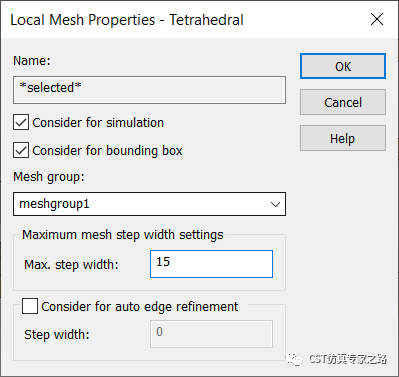Expand the Mesh group dropdown arrow
The width and height of the screenshot is (399, 377).
(275, 204)
